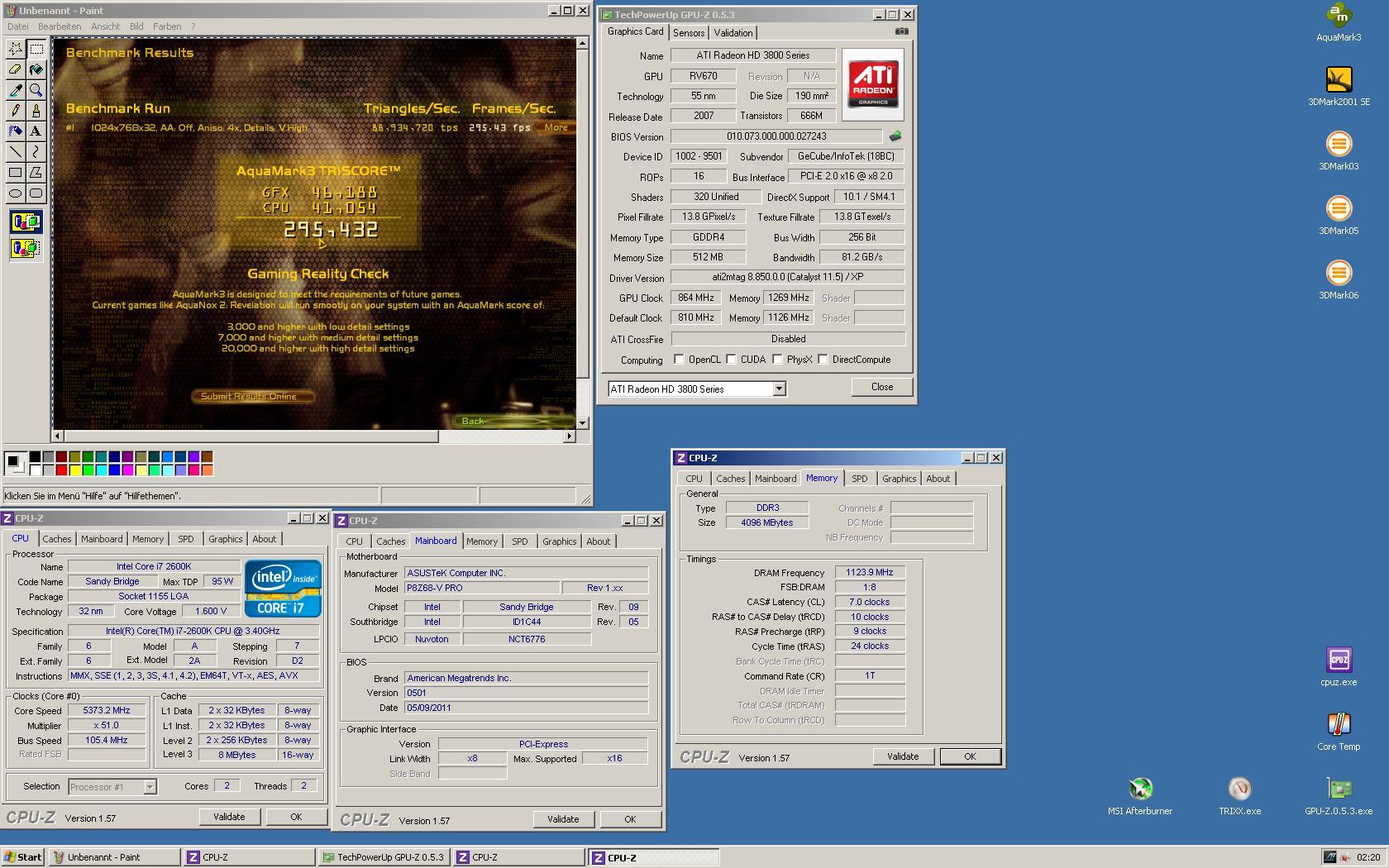Choose the straight Line tool

point(15,152)
